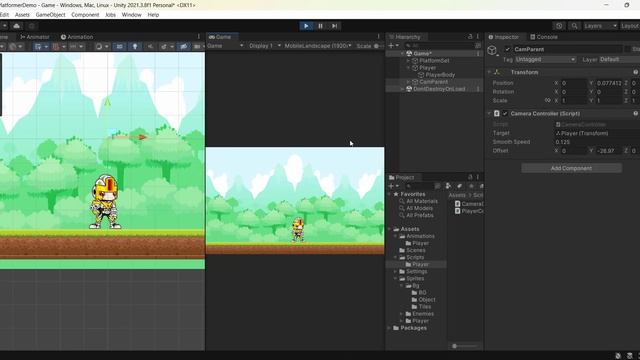The image size is (640, 360).
Task: Switch to the Animator tab
Action: pos(35,37)
